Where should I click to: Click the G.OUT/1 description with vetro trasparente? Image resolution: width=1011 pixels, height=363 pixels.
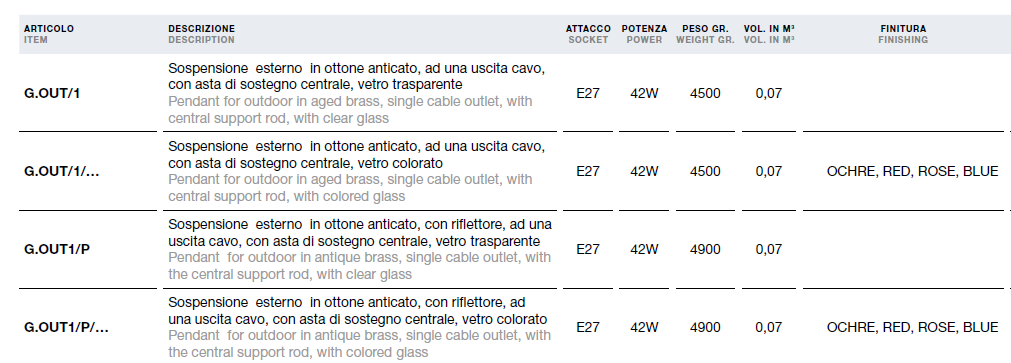pyautogui.click(x=357, y=93)
